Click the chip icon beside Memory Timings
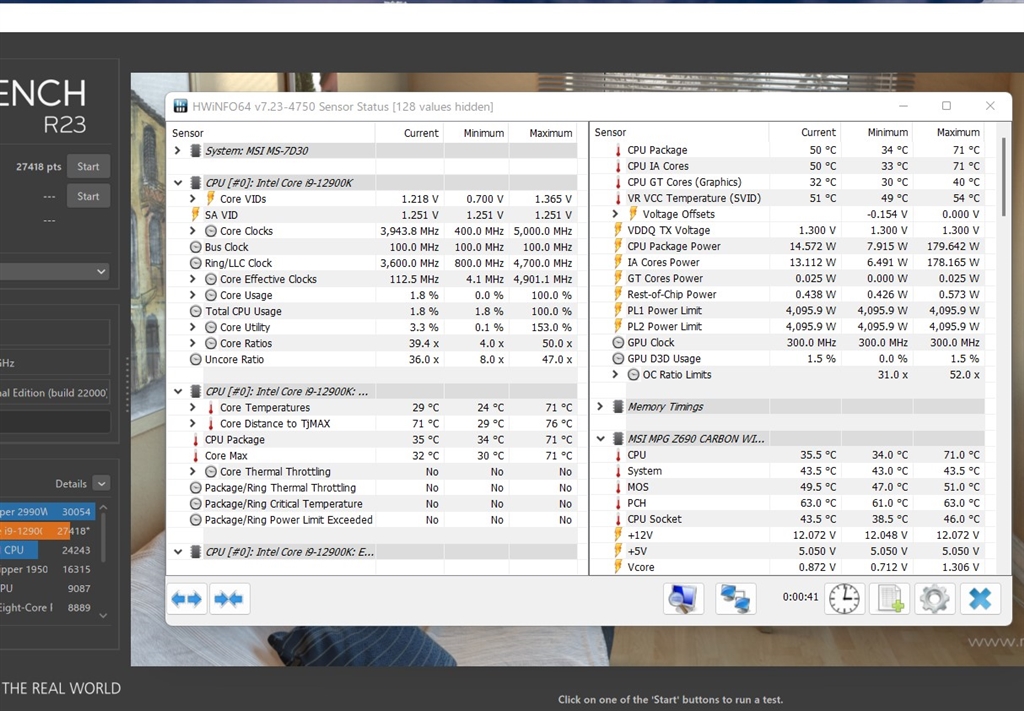The image size is (1024, 711). tap(617, 407)
